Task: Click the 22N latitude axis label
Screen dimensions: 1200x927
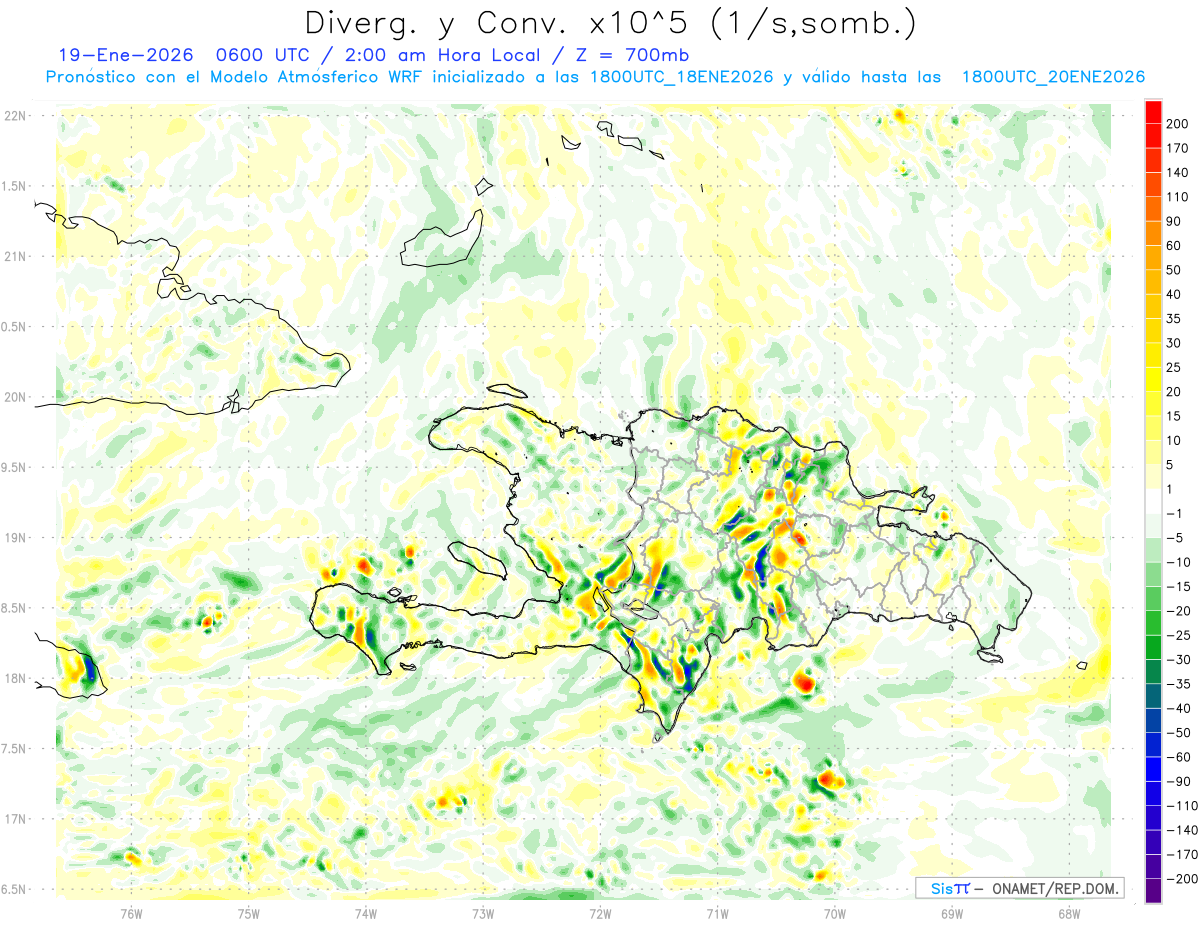Action: coord(14,116)
